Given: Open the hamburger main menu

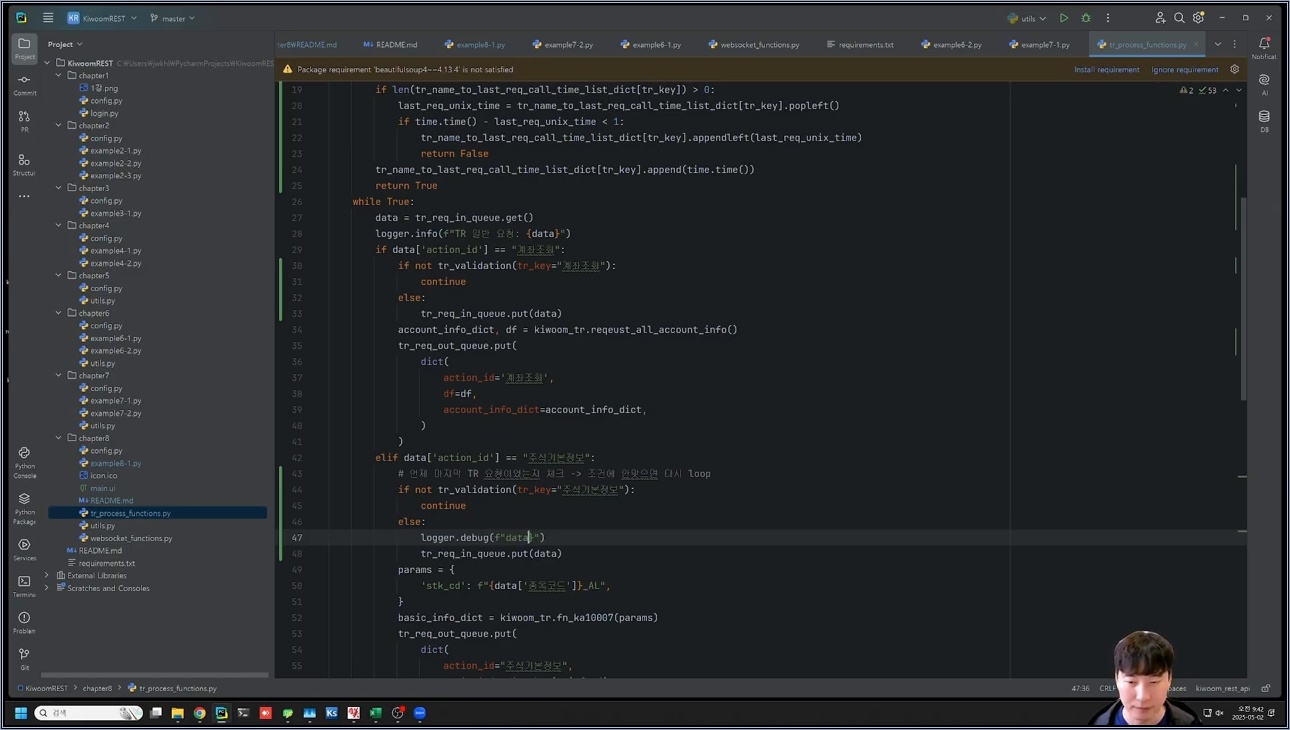Looking at the screenshot, I should [x=48, y=18].
